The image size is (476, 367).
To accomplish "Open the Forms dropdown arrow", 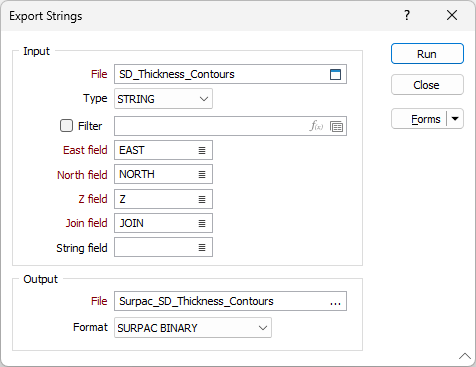I will 455,119.
